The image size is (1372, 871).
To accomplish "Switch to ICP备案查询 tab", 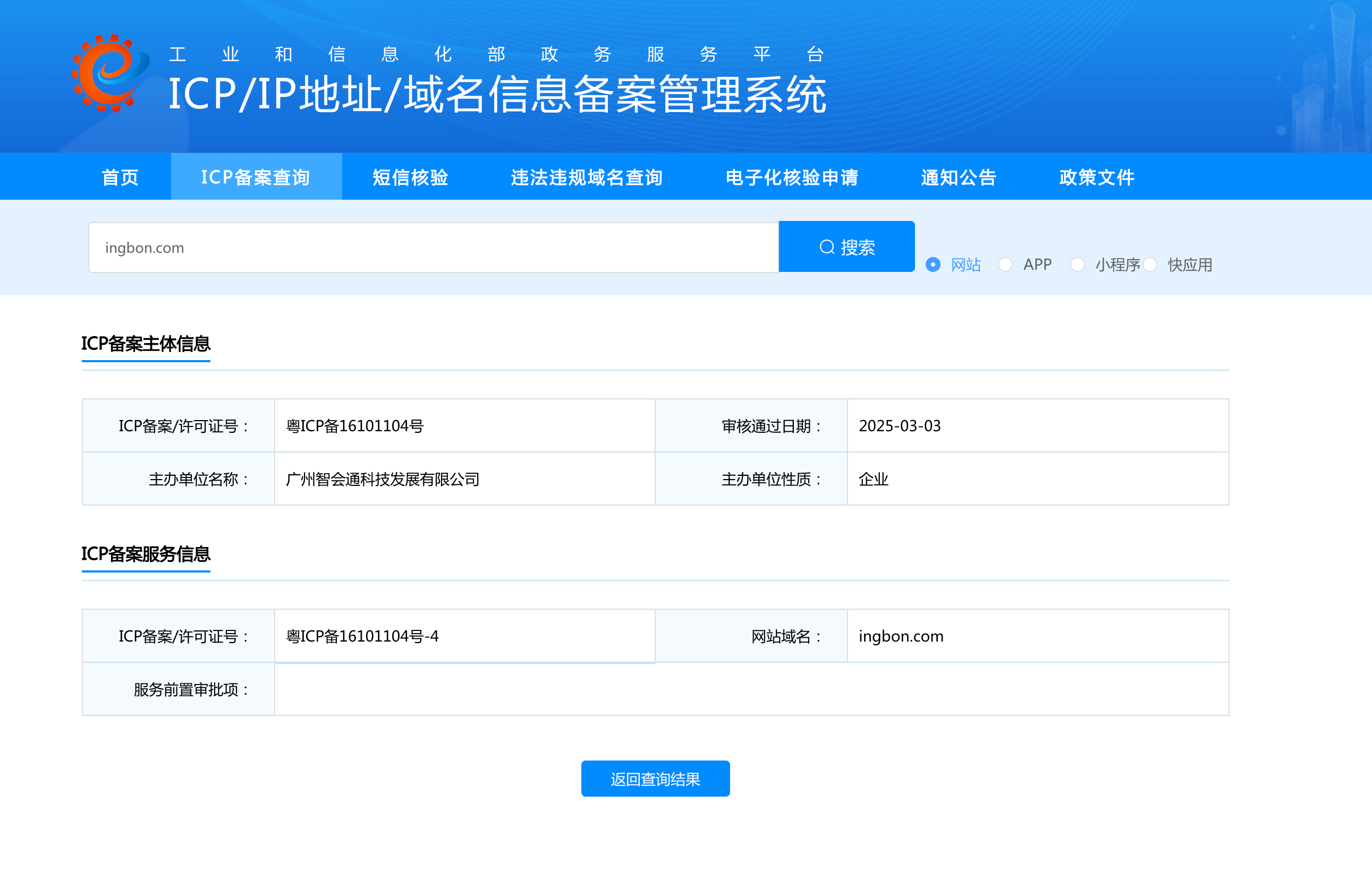I will (x=256, y=177).
